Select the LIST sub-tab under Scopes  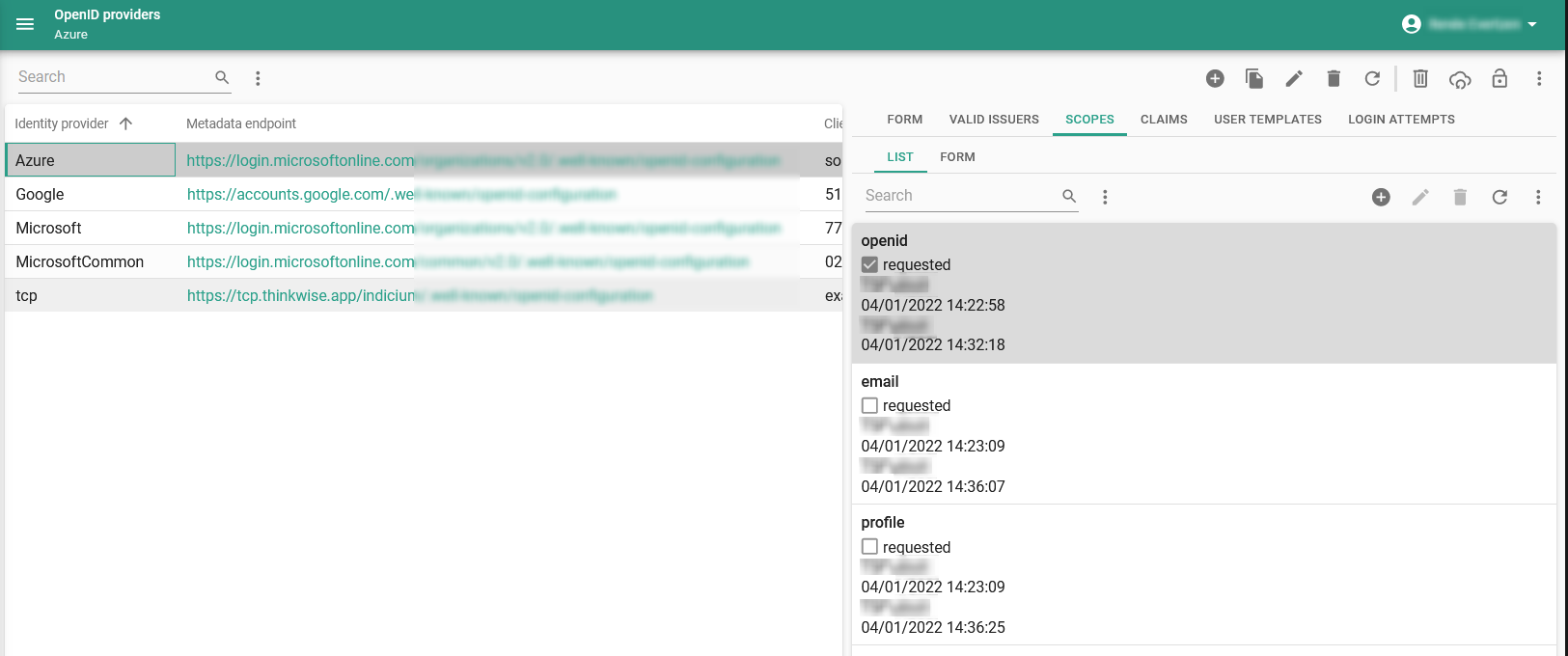(x=900, y=157)
